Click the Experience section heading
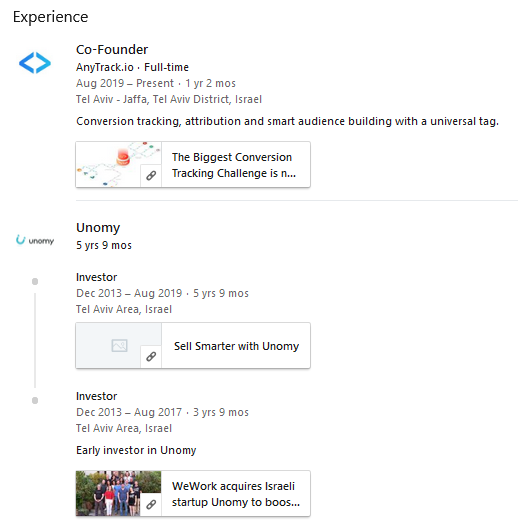518x528 pixels. tap(51, 17)
